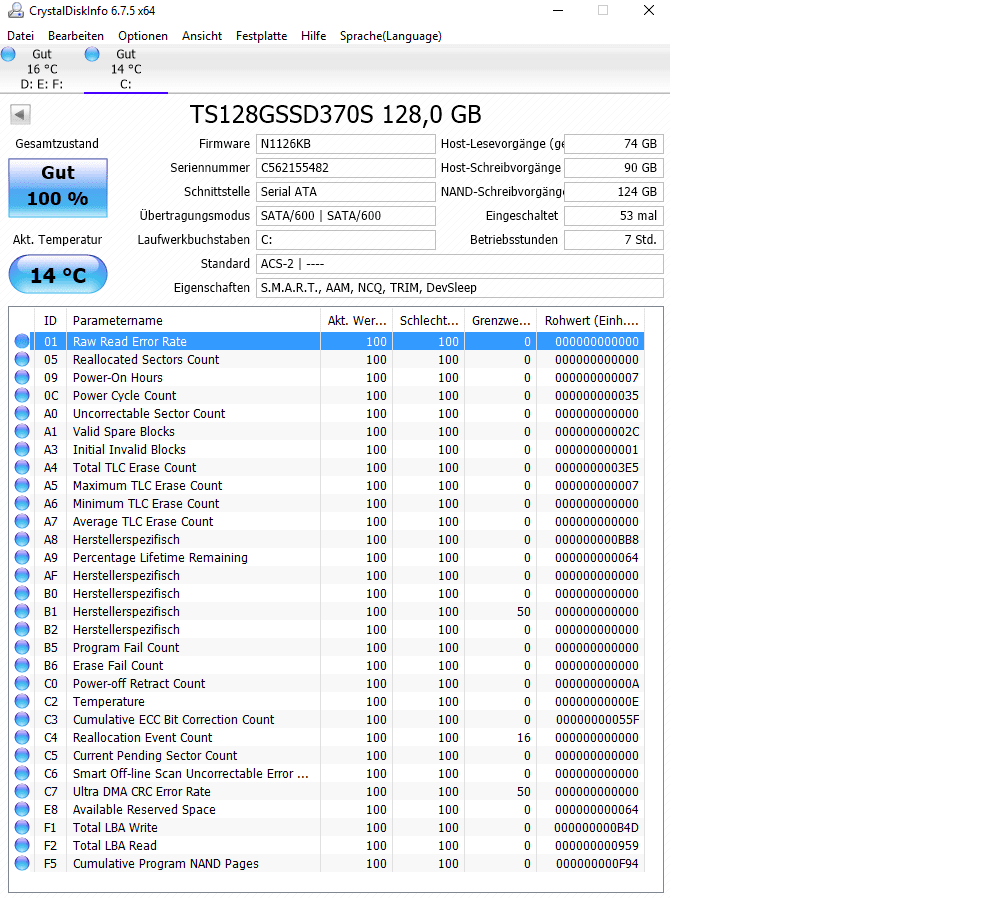Click status orb of Temperature row
This screenshot has width=1008, height=898.
pos(22,701)
